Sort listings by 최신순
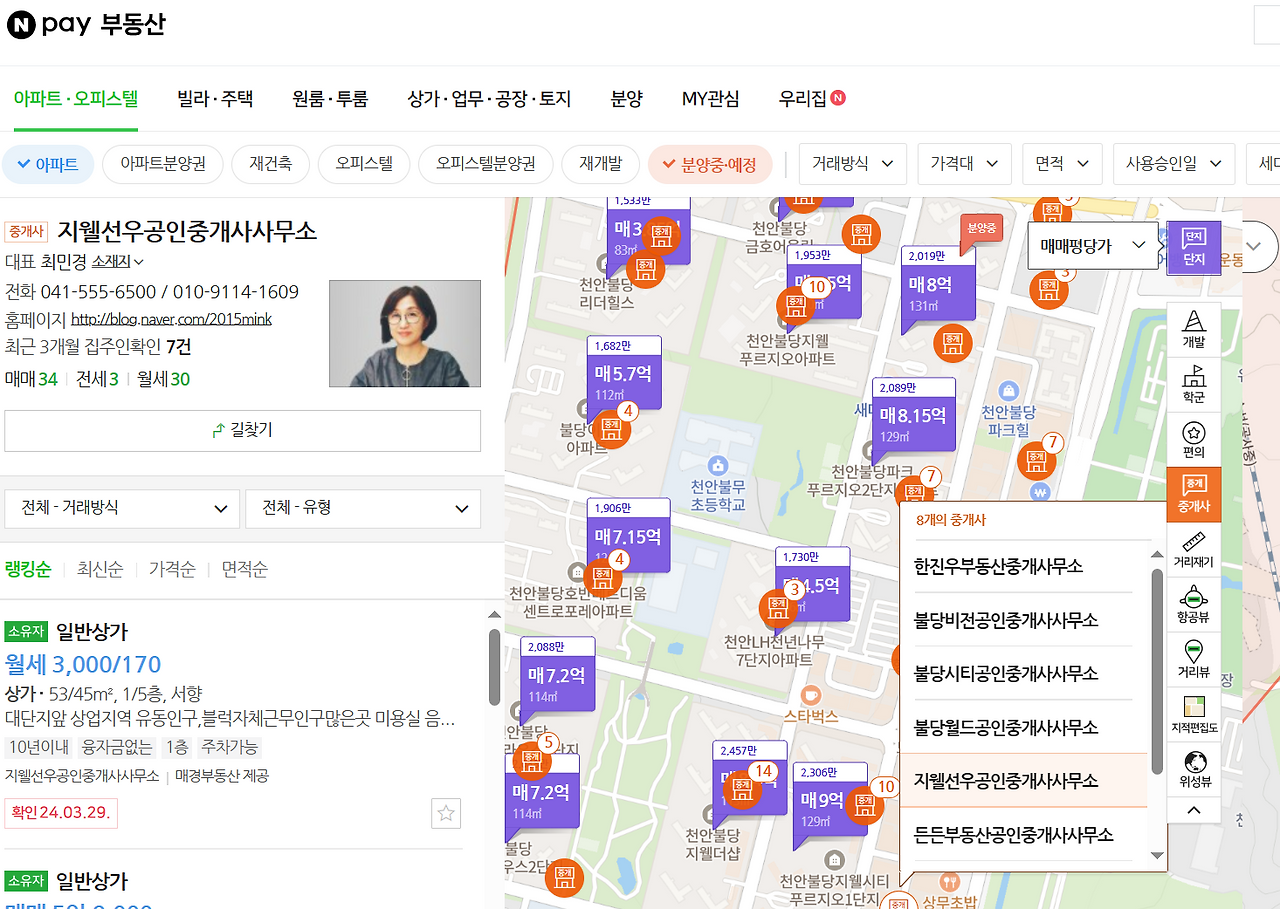The width and height of the screenshot is (1280, 909). (100, 569)
